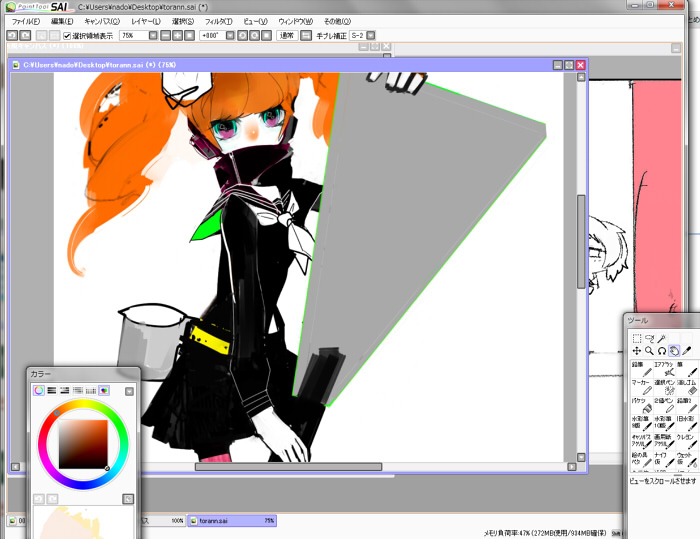Toggle the scratchpad view in color panel
Viewport: 700px width, 539px height.
[104, 390]
